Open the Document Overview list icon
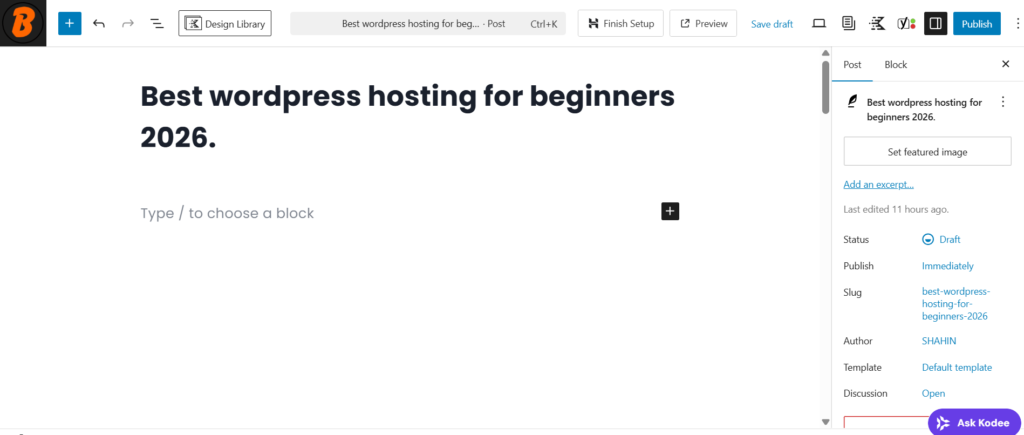 (x=156, y=23)
